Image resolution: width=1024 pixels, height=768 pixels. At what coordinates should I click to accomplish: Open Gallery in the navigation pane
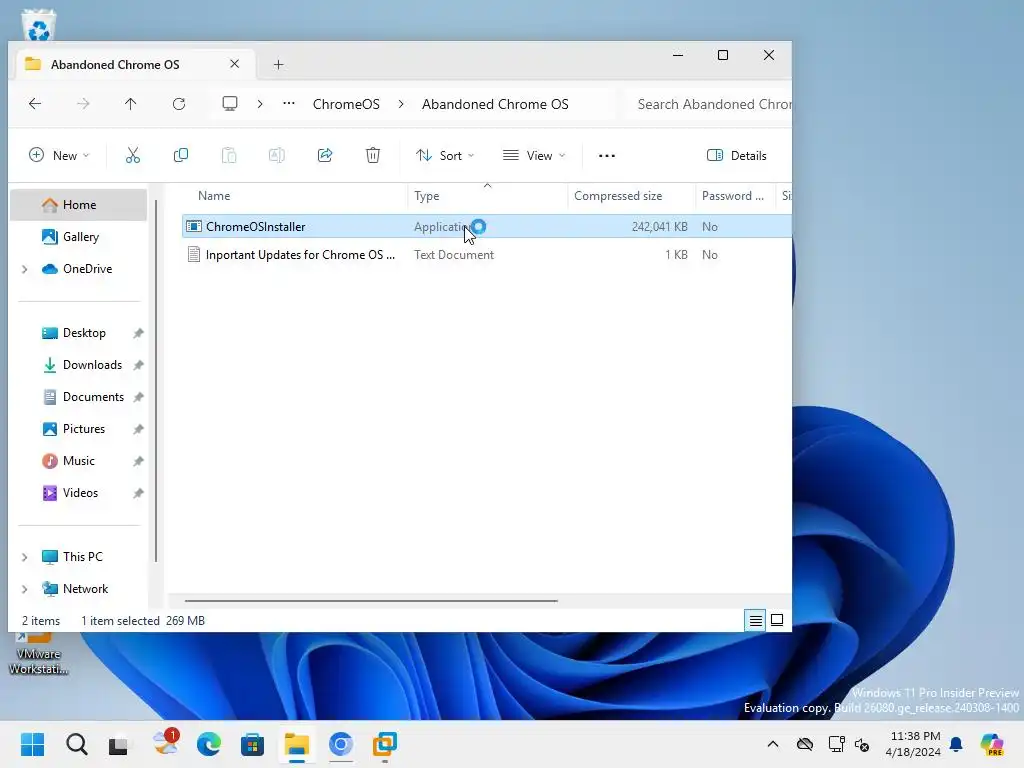(x=79, y=237)
